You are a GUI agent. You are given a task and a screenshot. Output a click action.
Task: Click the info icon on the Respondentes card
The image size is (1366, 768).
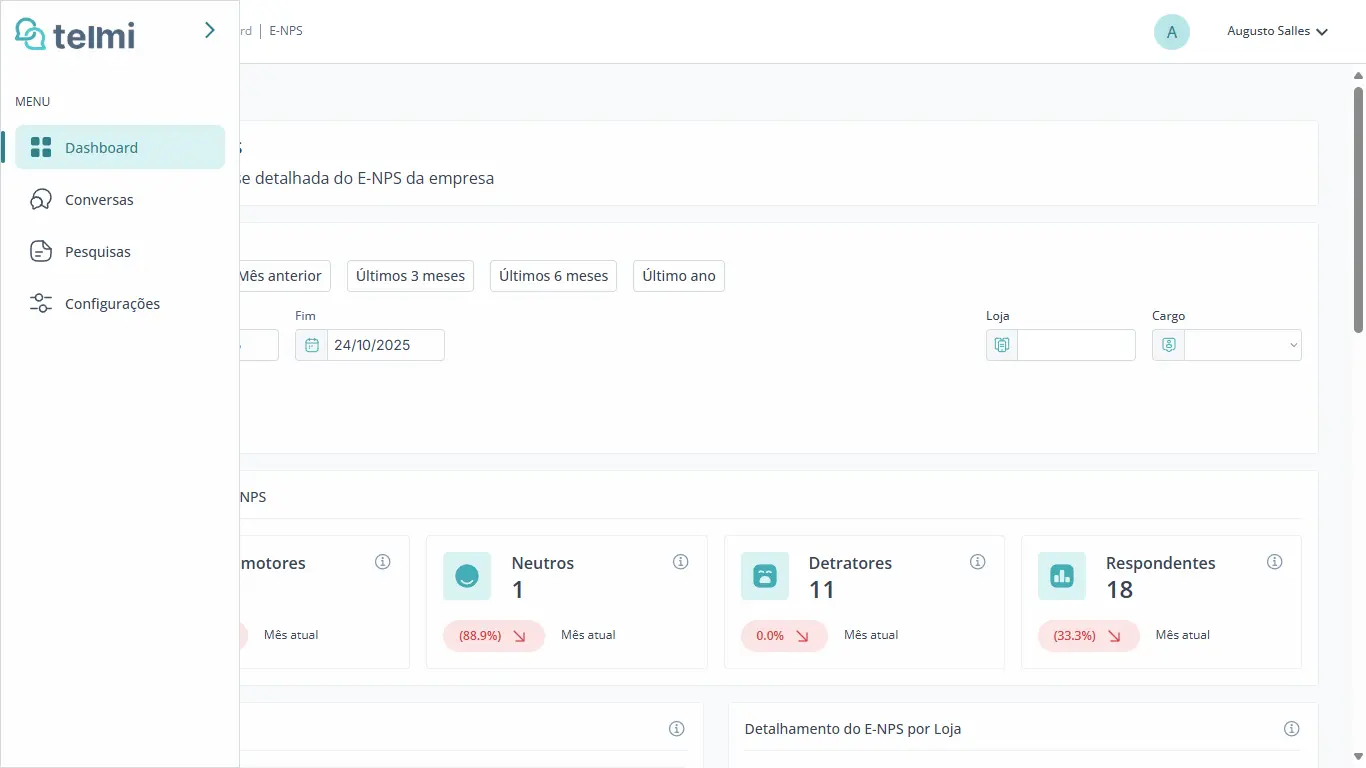click(x=1275, y=562)
